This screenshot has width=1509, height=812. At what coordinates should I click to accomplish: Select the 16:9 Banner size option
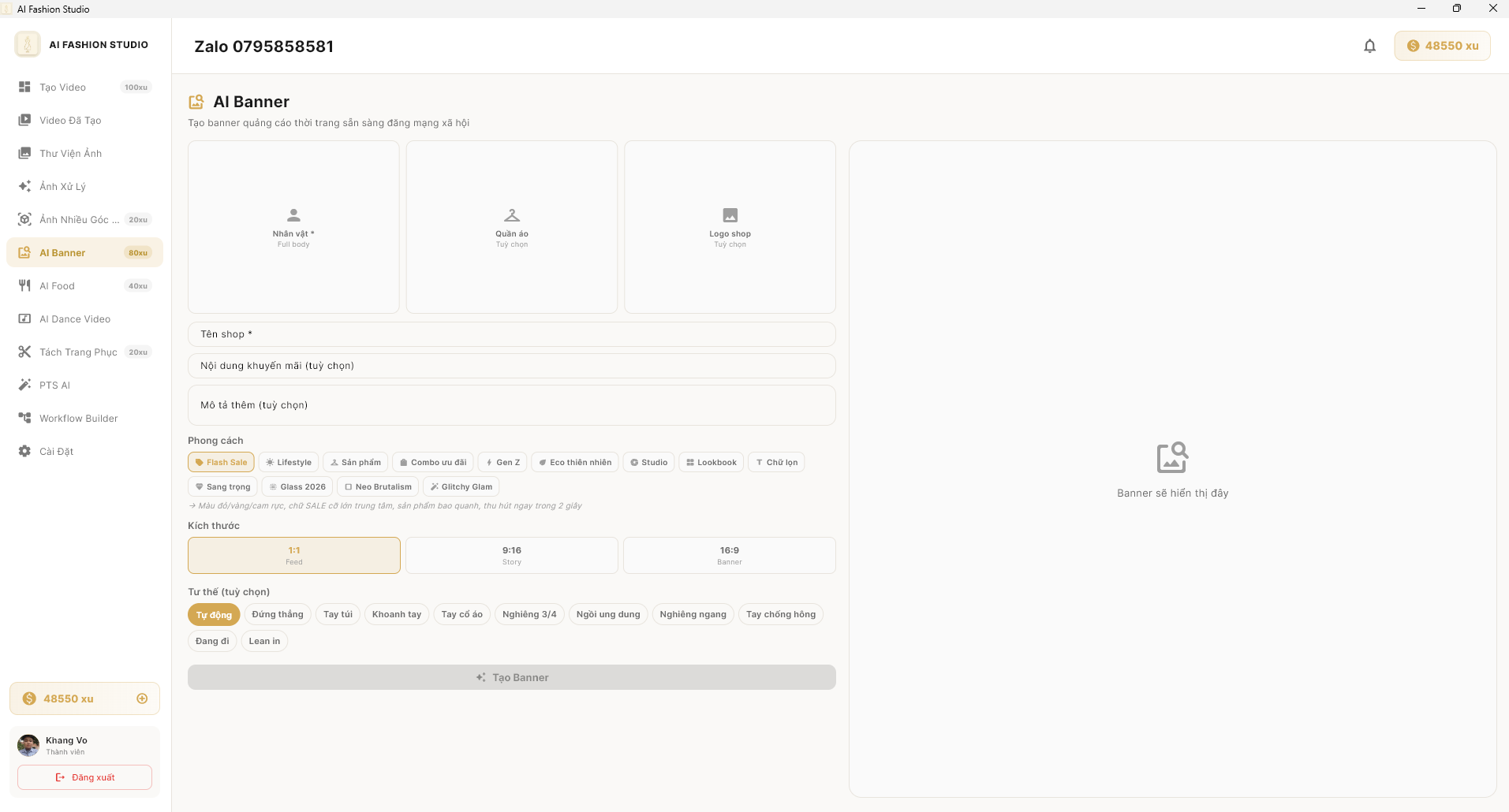pyautogui.click(x=729, y=555)
